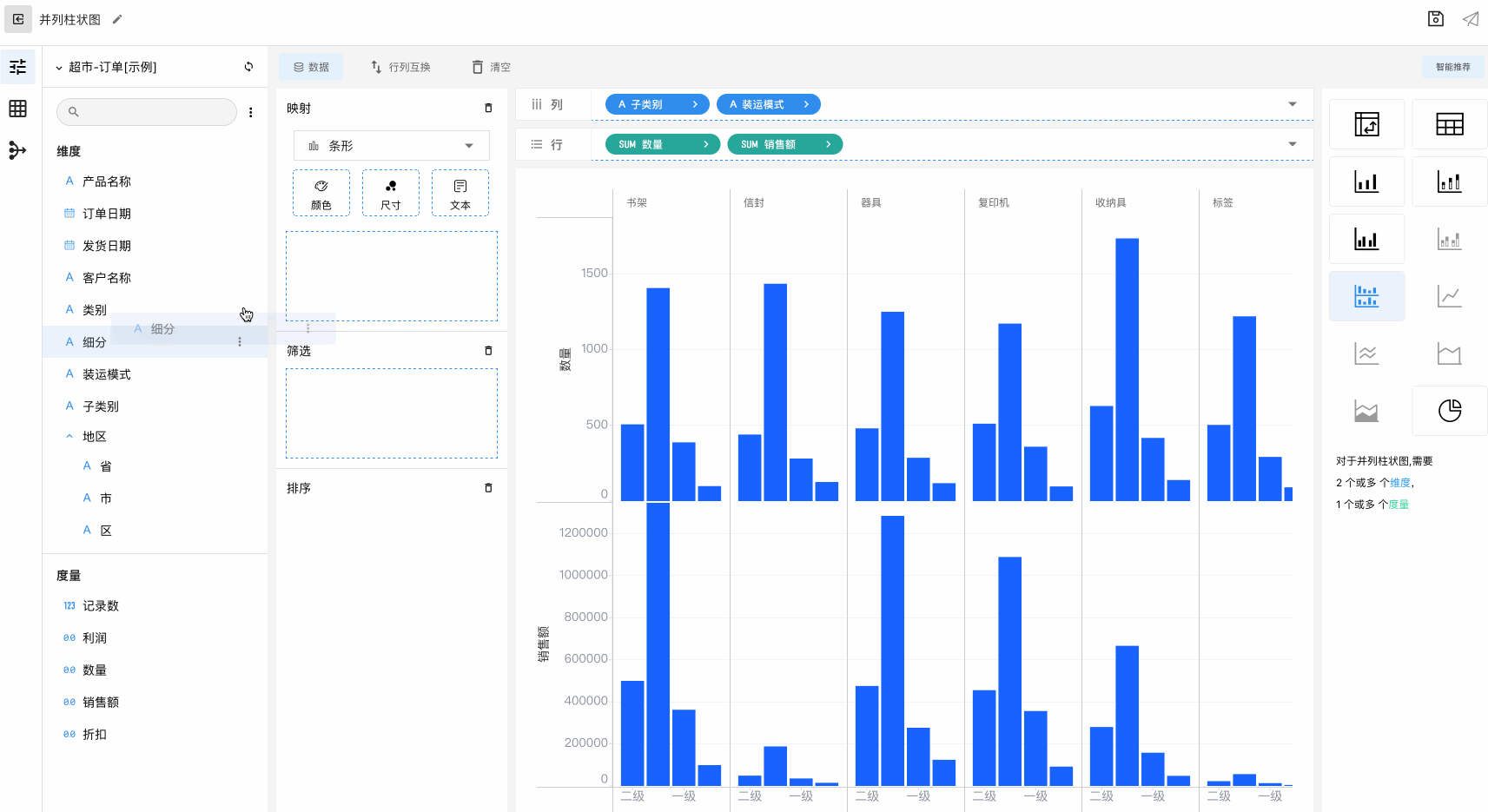This screenshot has height=812, width=1488.
Task: Focus the field search box
Action: (x=147, y=112)
